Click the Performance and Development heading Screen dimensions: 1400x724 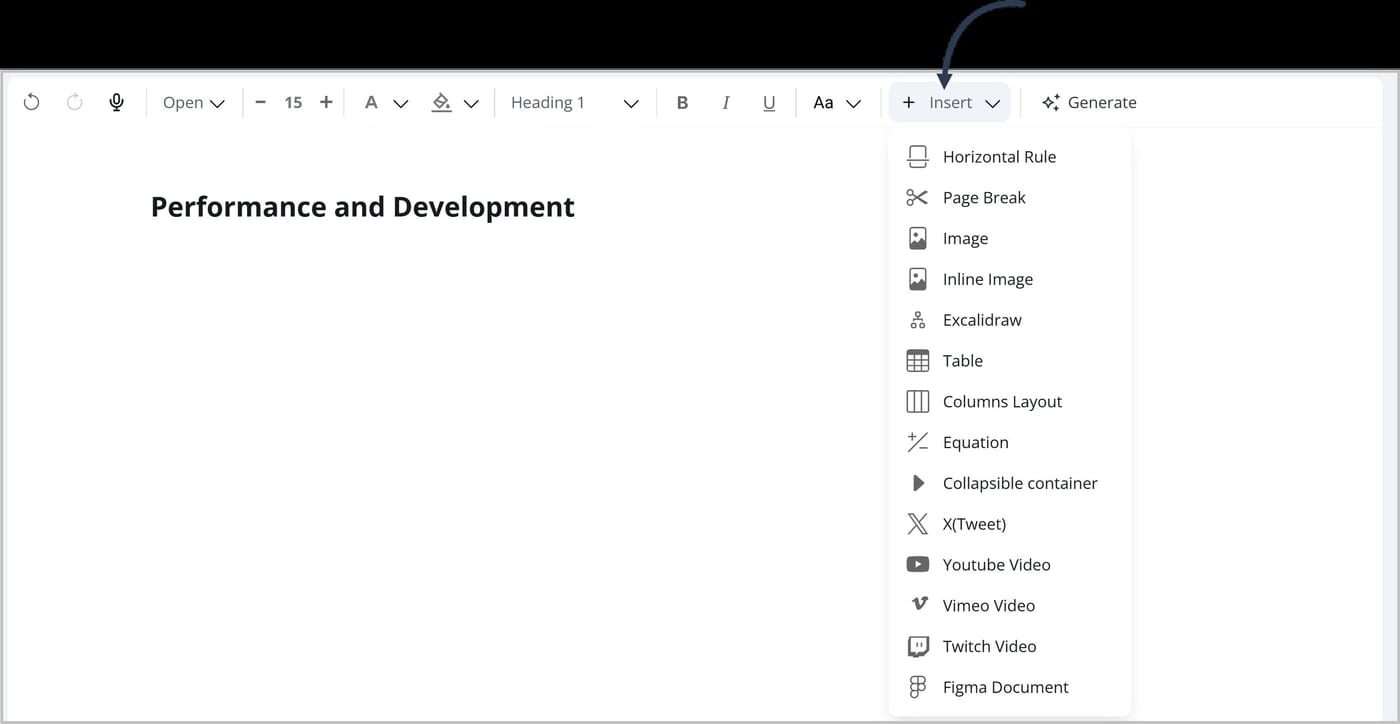tap(362, 207)
